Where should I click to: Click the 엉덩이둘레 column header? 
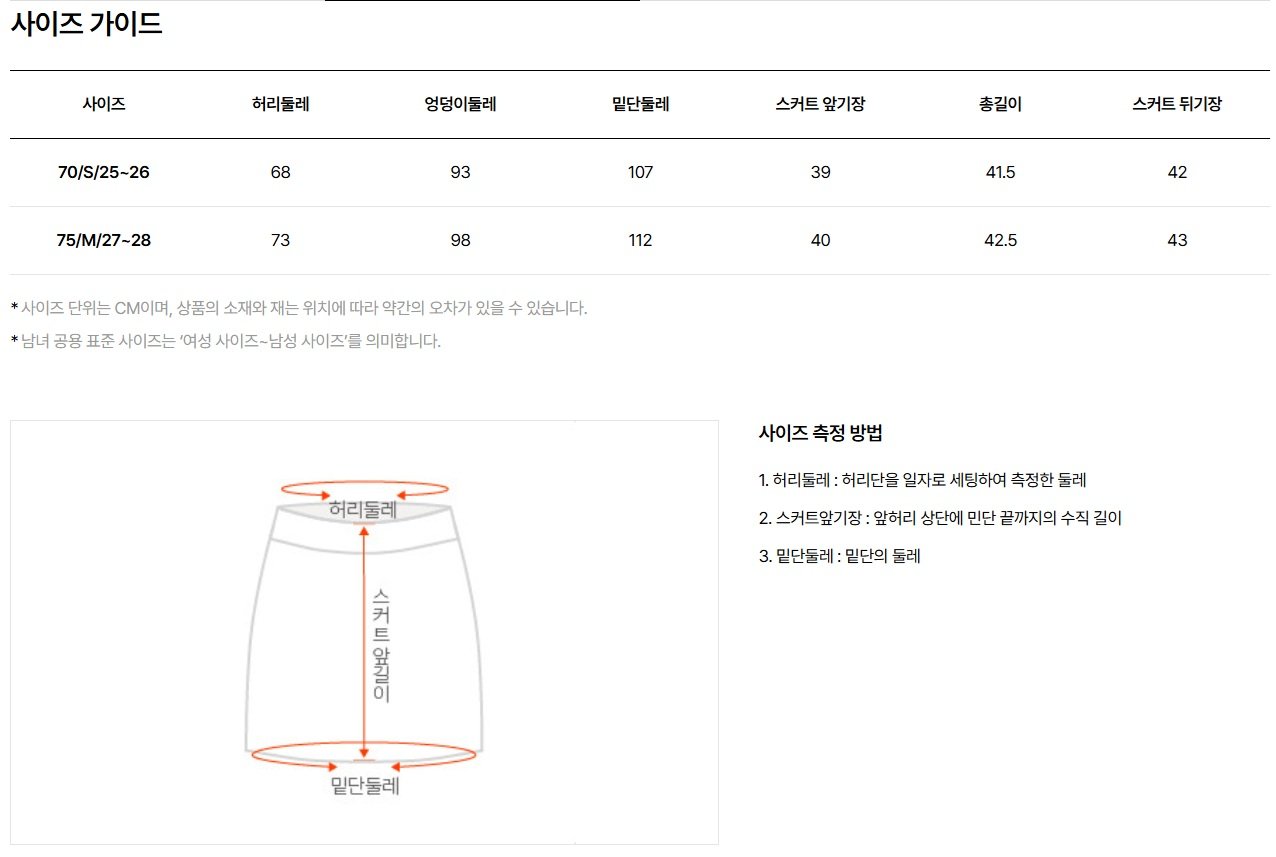460,104
